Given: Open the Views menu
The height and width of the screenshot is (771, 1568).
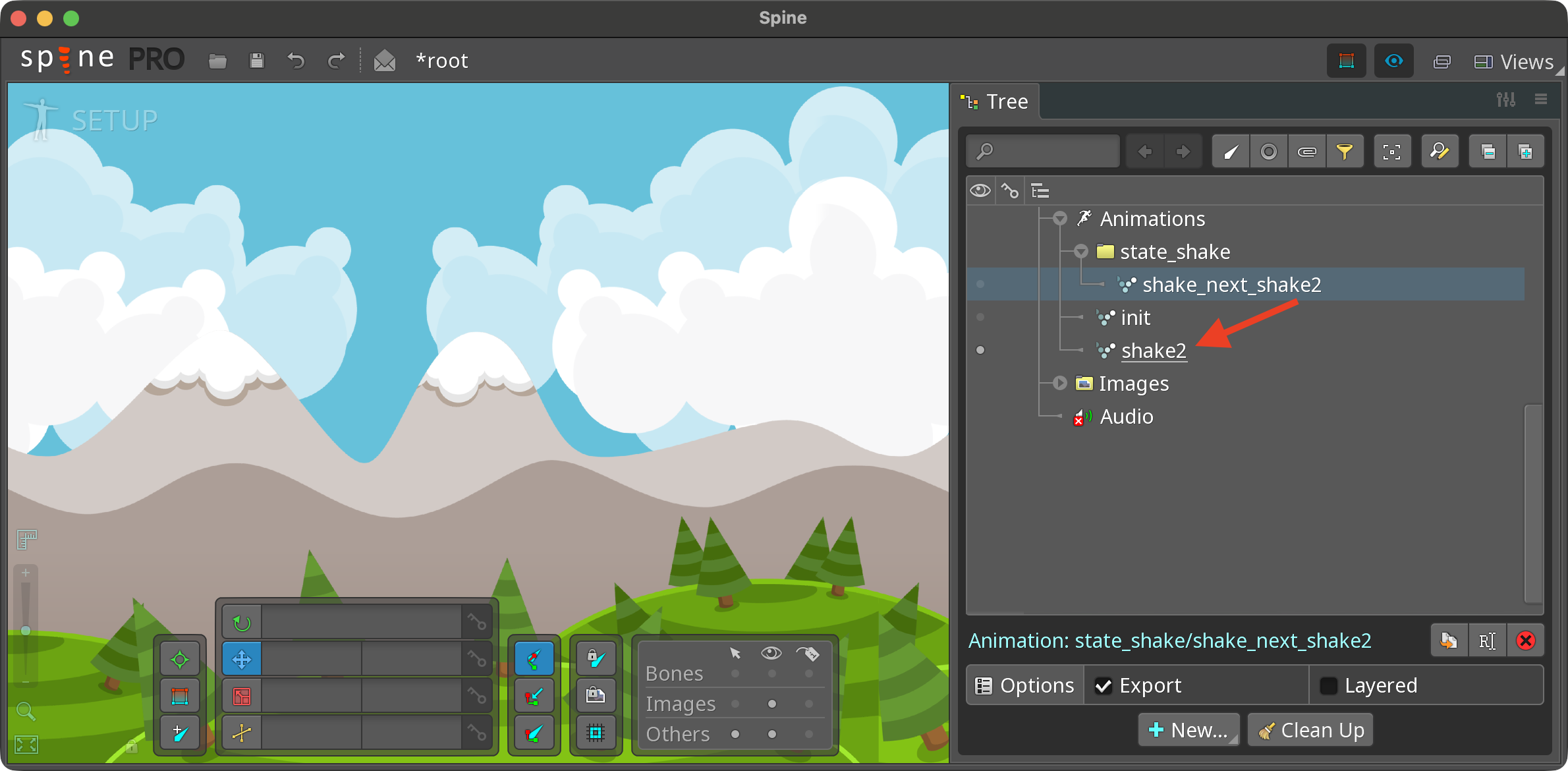Looking at the screenshot, I should pyautogui.click(x=1527, y=61).
